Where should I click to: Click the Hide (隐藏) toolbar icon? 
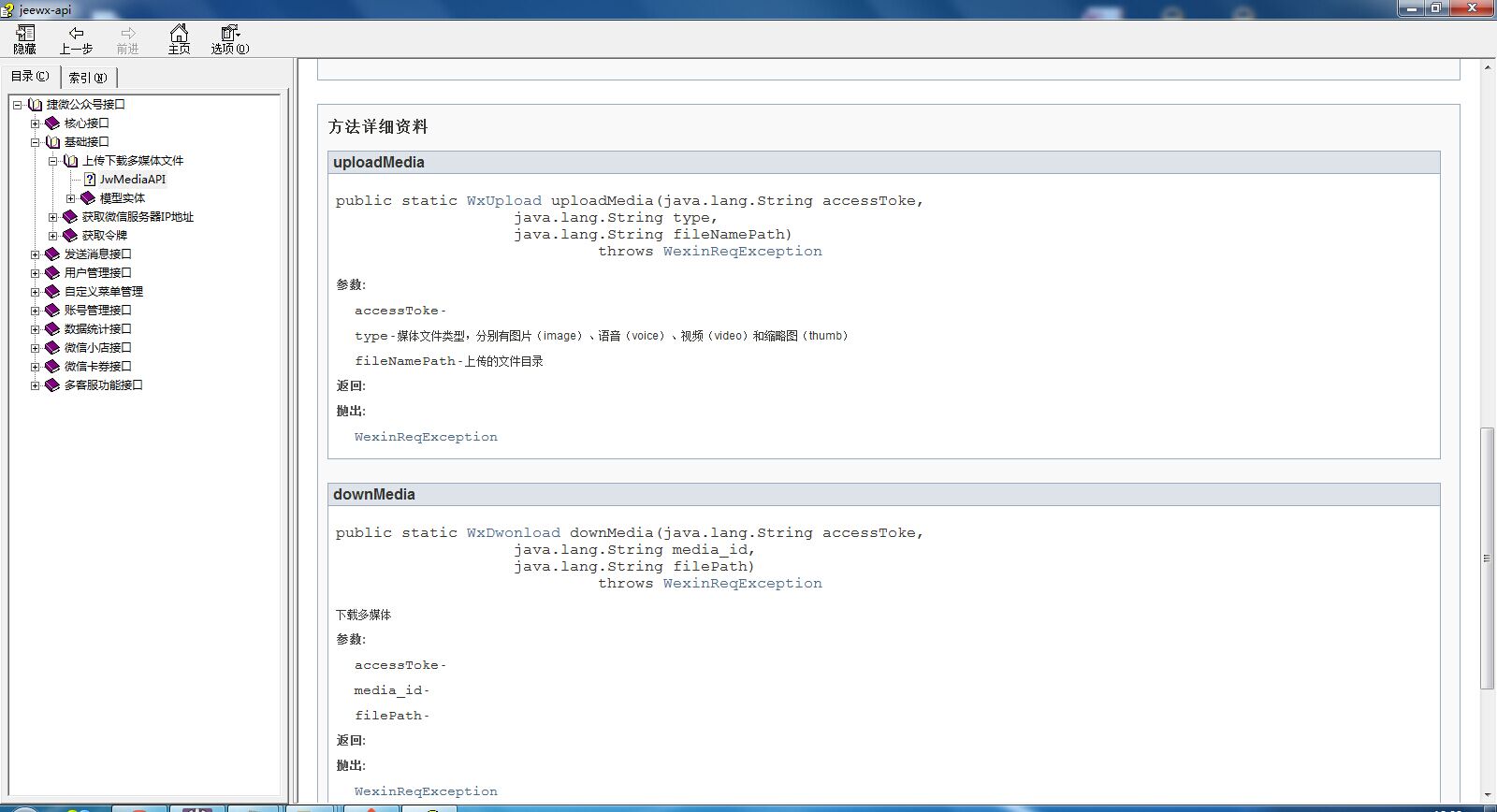[x=25, y=34]
